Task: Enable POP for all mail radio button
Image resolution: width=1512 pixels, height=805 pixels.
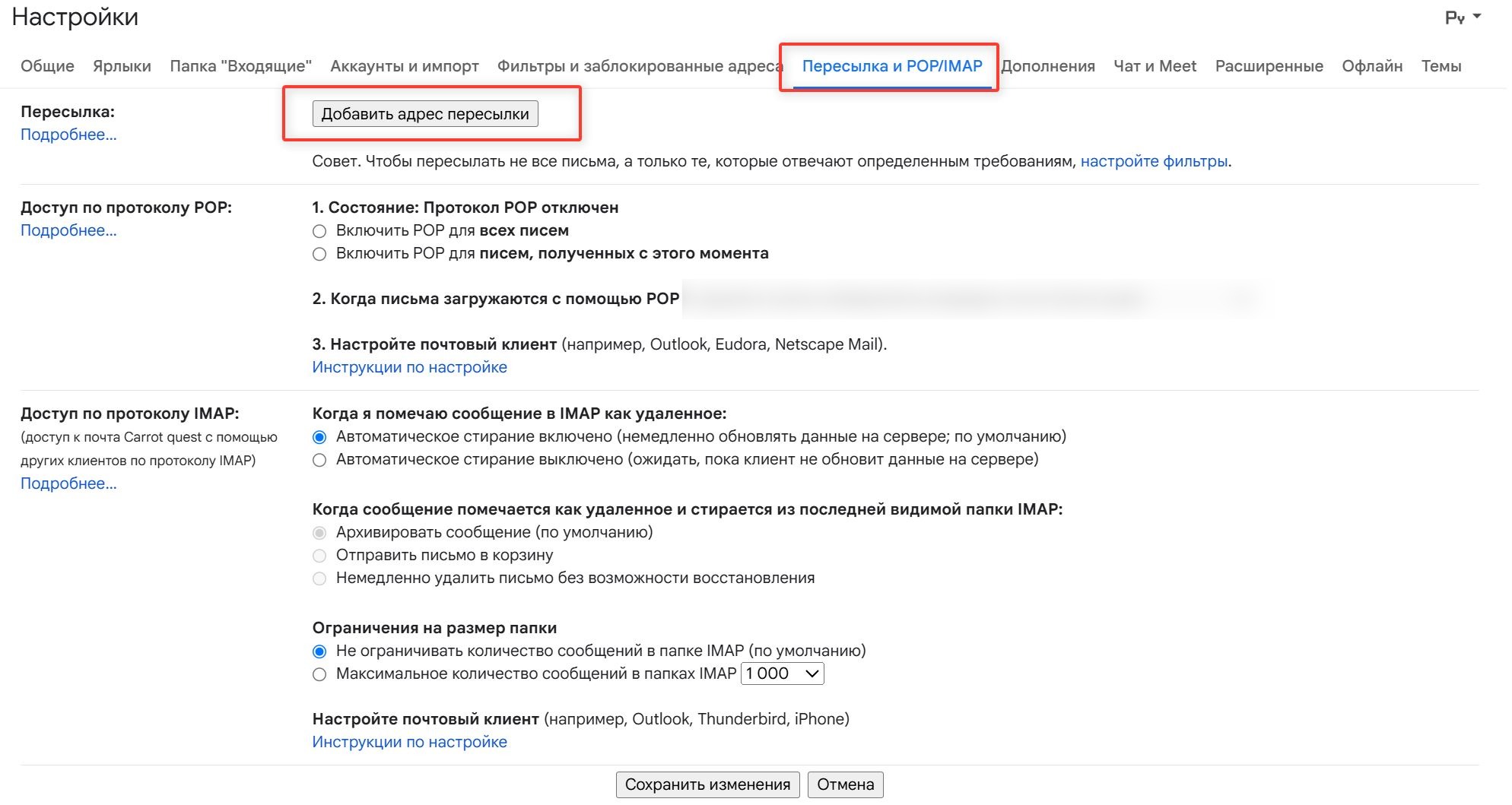Action: point(319,231)
